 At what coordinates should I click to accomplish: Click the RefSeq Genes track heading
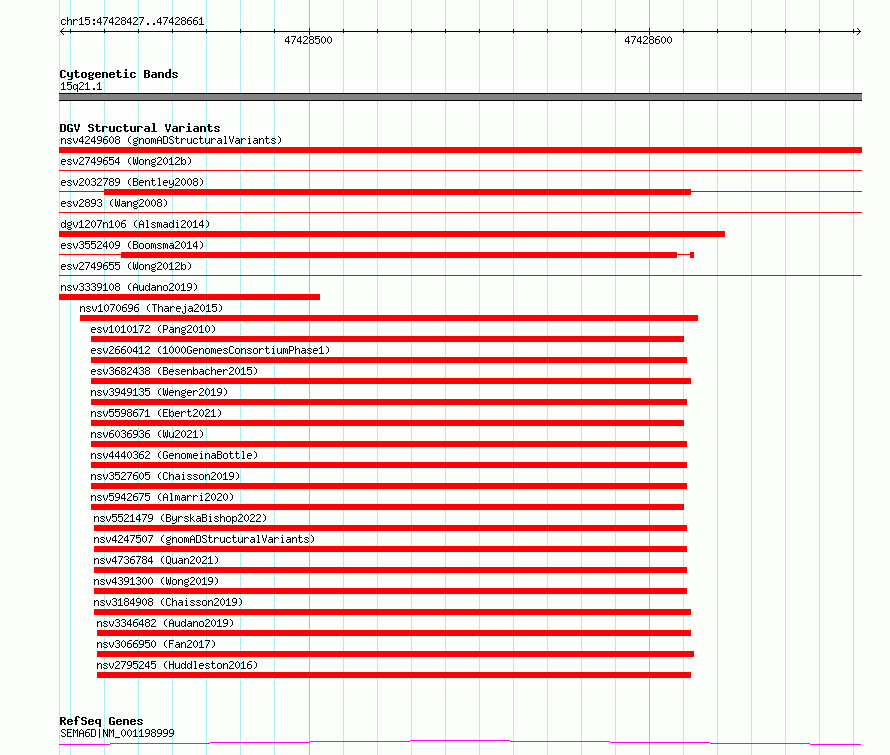tap(101, 721)
